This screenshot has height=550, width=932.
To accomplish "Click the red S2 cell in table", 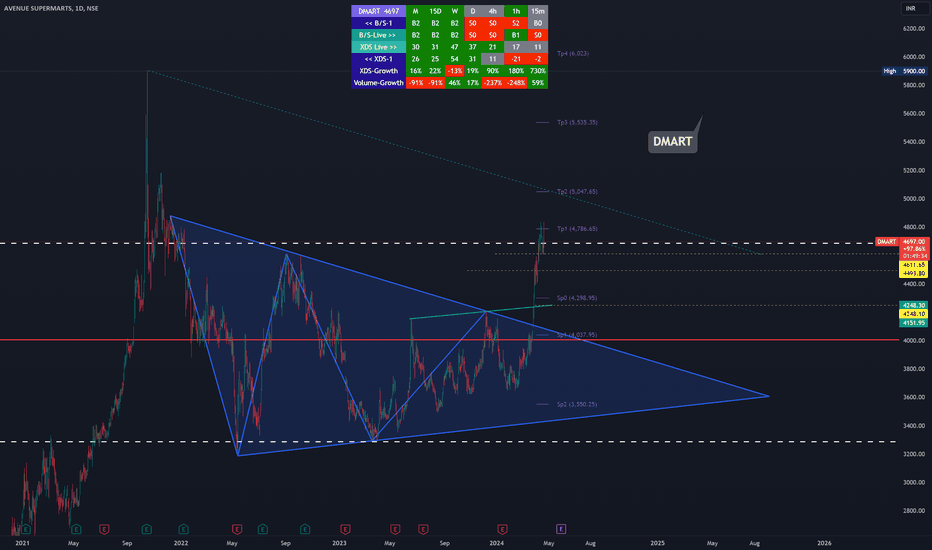I will coord(515,23).
